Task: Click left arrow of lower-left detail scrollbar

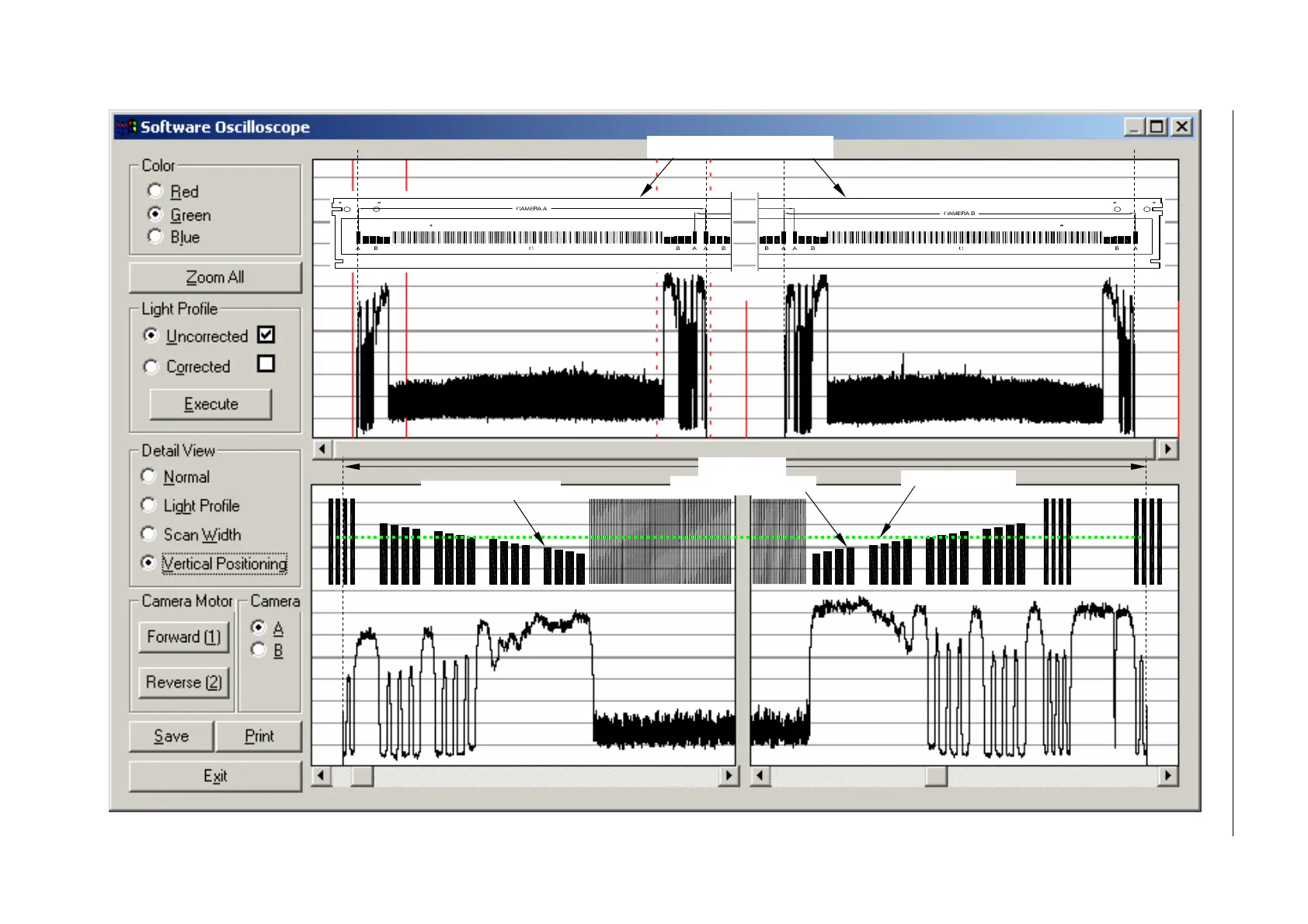Action: pos(322,776)
